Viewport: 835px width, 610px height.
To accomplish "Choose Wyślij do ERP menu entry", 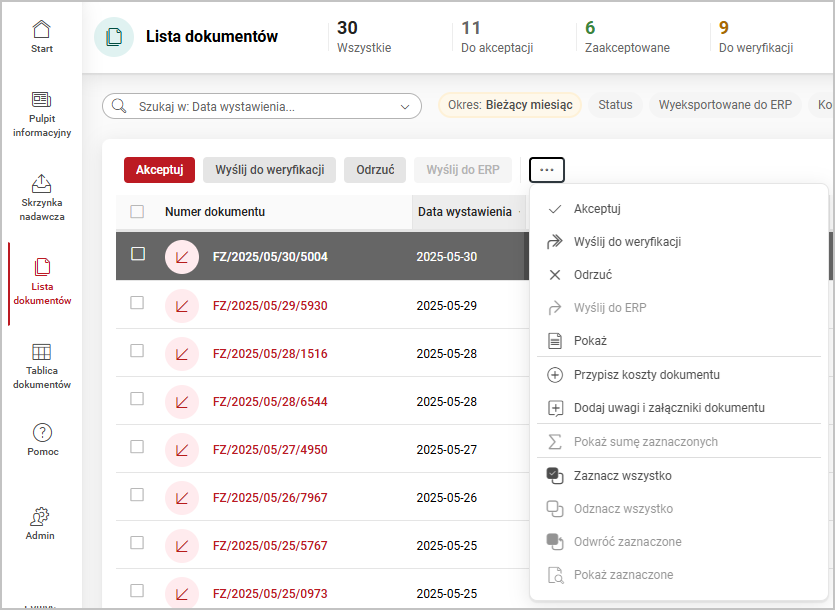I will pos(679,308).
